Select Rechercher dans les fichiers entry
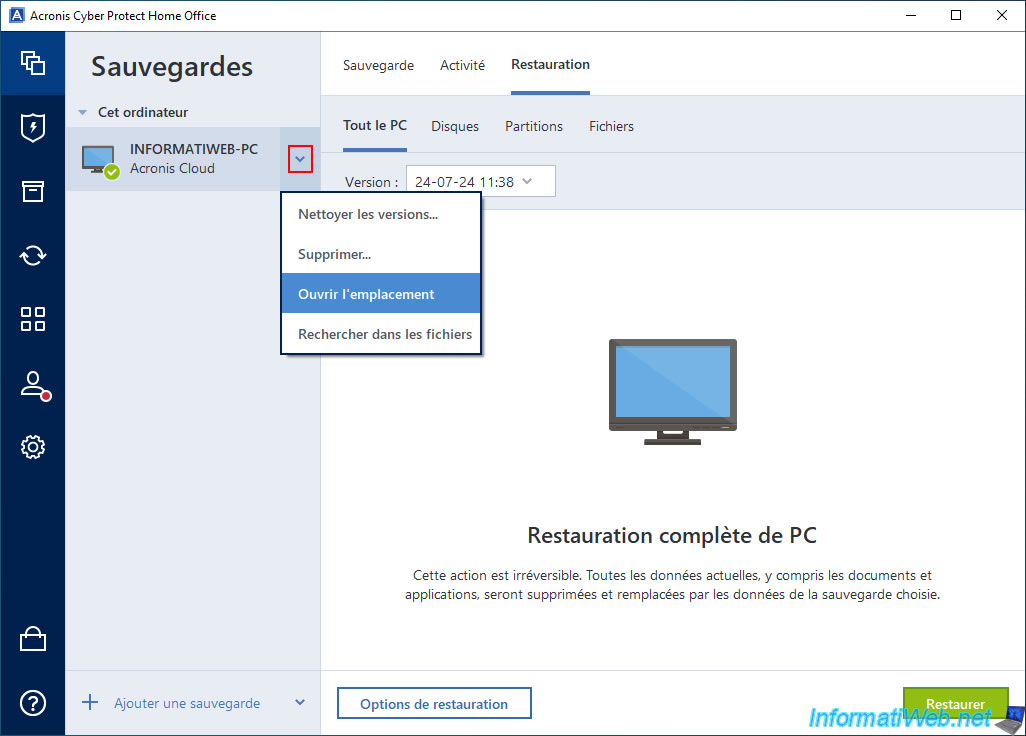The height and width of the screenshot is (736, 1026). [x=381, y=334]
